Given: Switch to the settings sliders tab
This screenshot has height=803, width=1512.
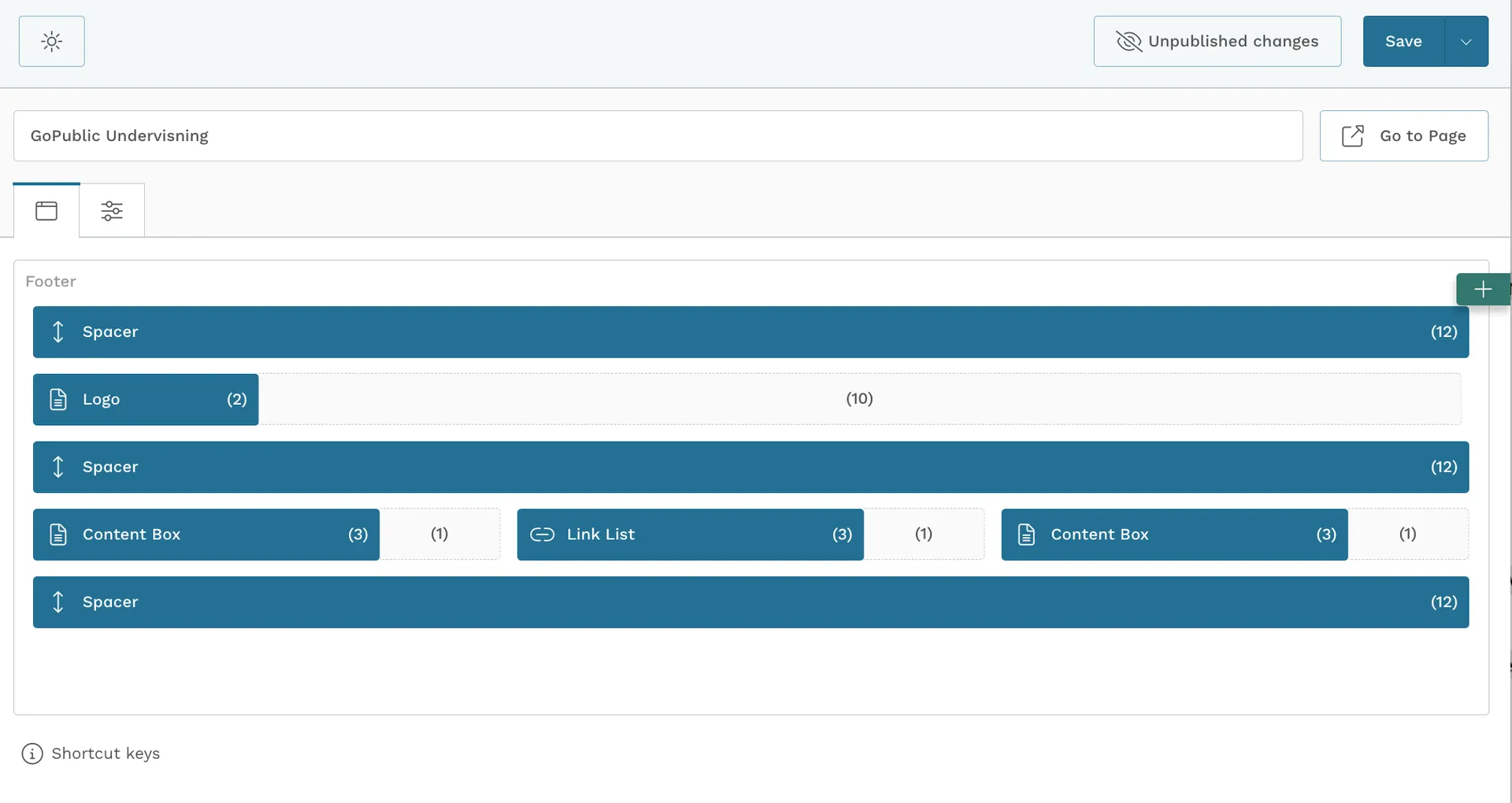Looking at the screenshot, I should [x=112, y=211].
